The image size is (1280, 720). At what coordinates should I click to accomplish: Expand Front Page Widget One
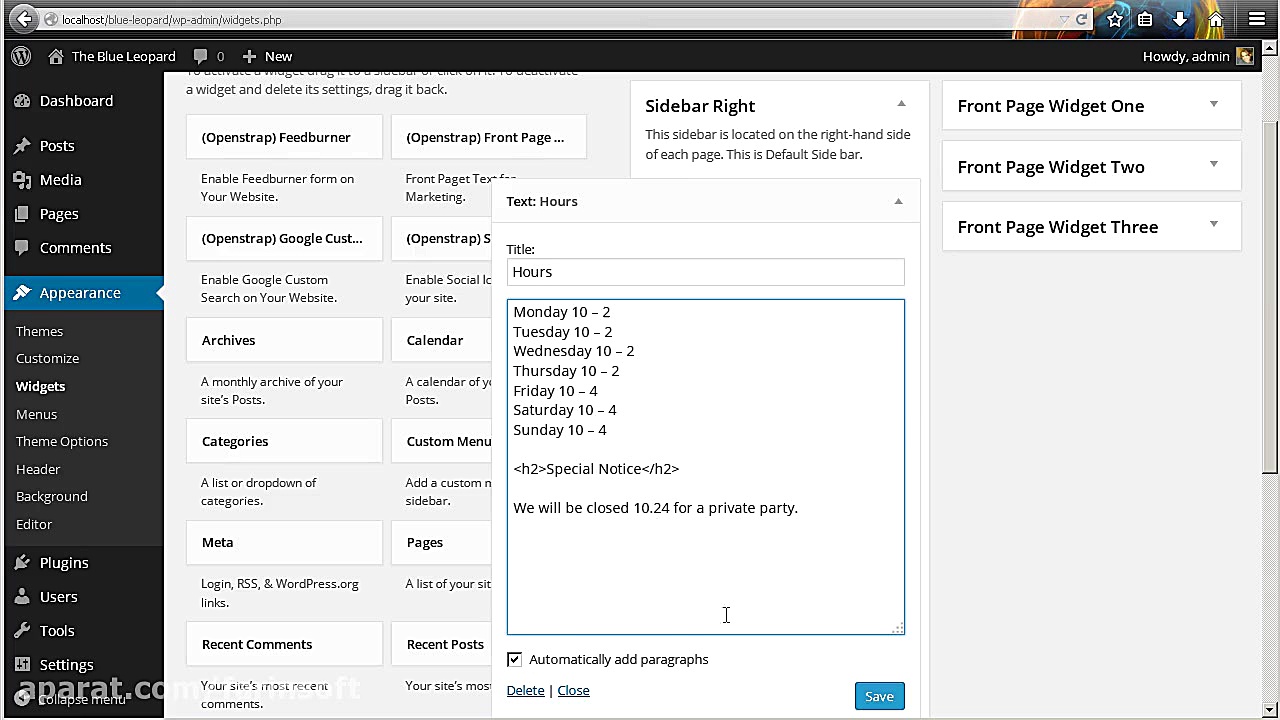1213,104
